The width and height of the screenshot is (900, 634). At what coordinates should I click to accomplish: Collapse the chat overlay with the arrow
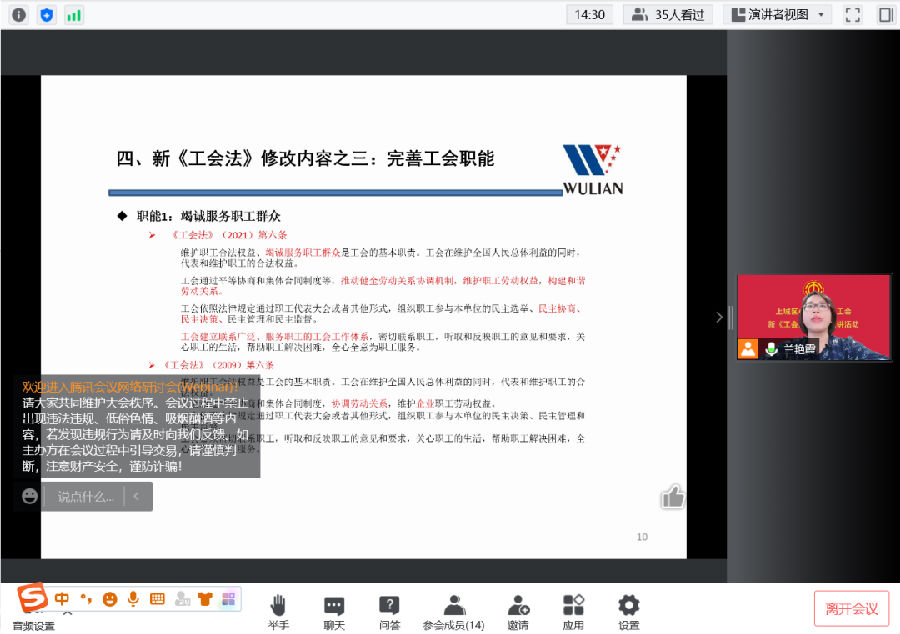click(x=137, y=496)
